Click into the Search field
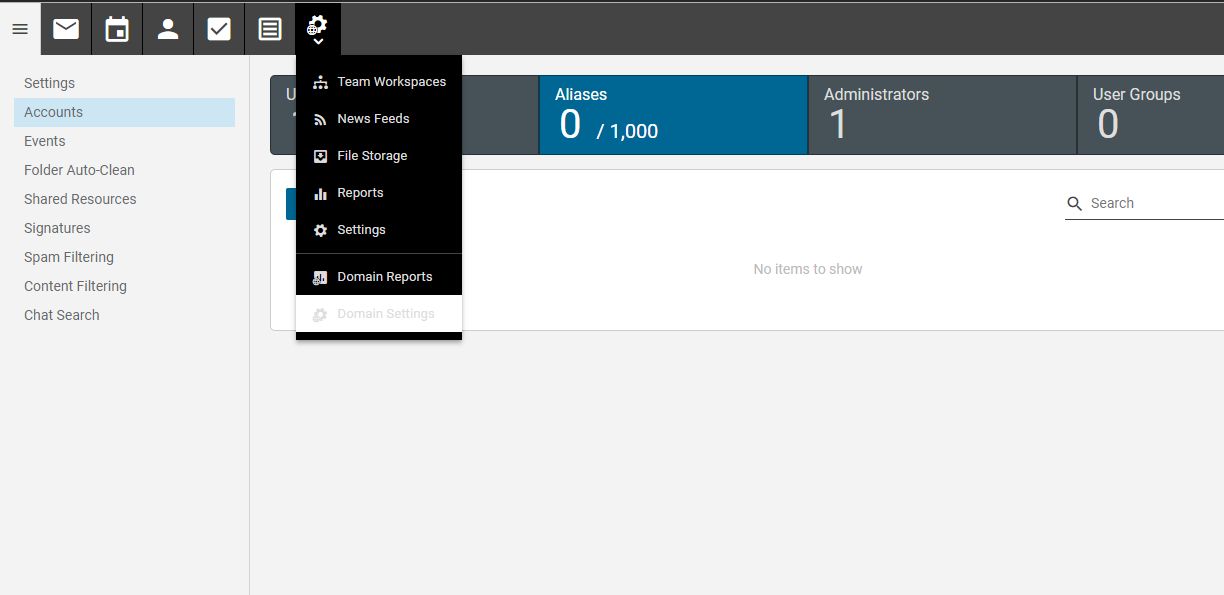This screenshot has width=1224, height=595. coord(1150,203)
